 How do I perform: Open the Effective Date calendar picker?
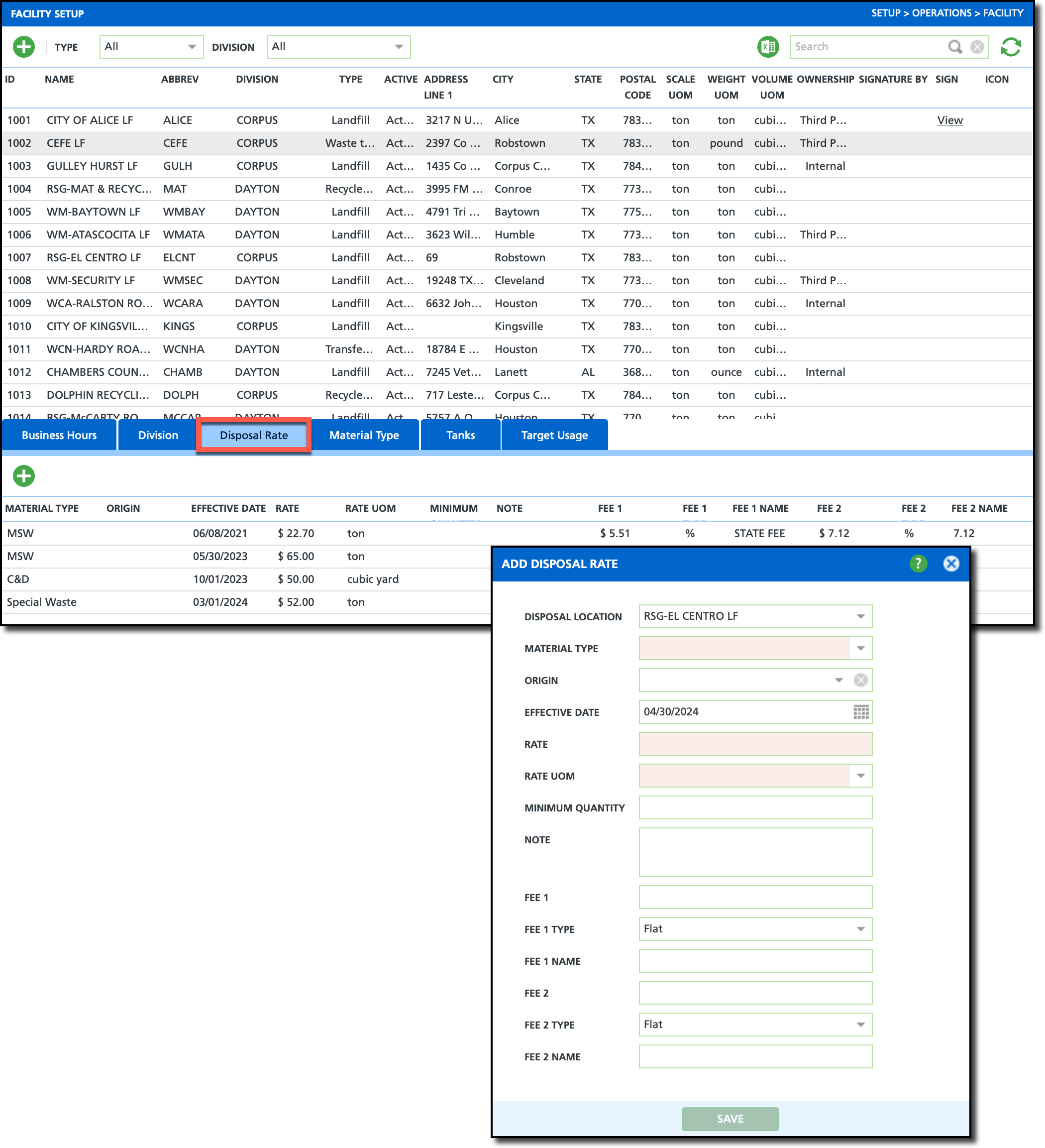tap(860, 712)
